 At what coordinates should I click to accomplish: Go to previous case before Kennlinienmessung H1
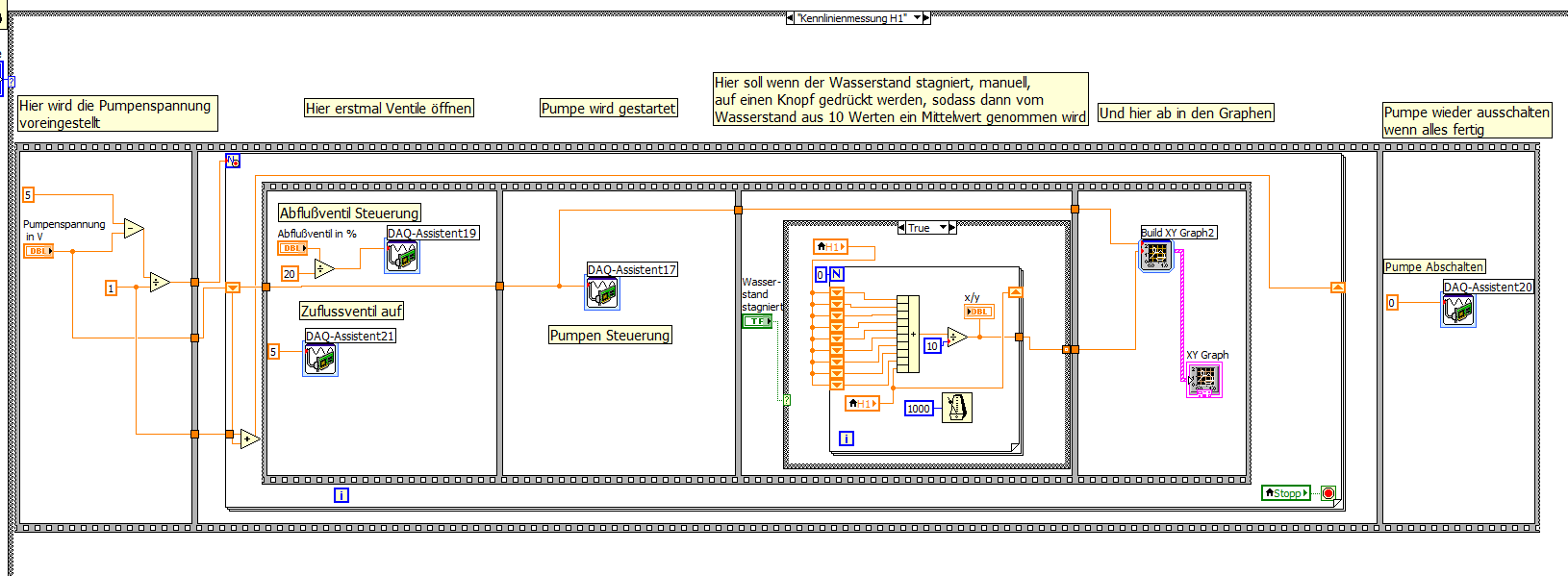tap(791, 17)
